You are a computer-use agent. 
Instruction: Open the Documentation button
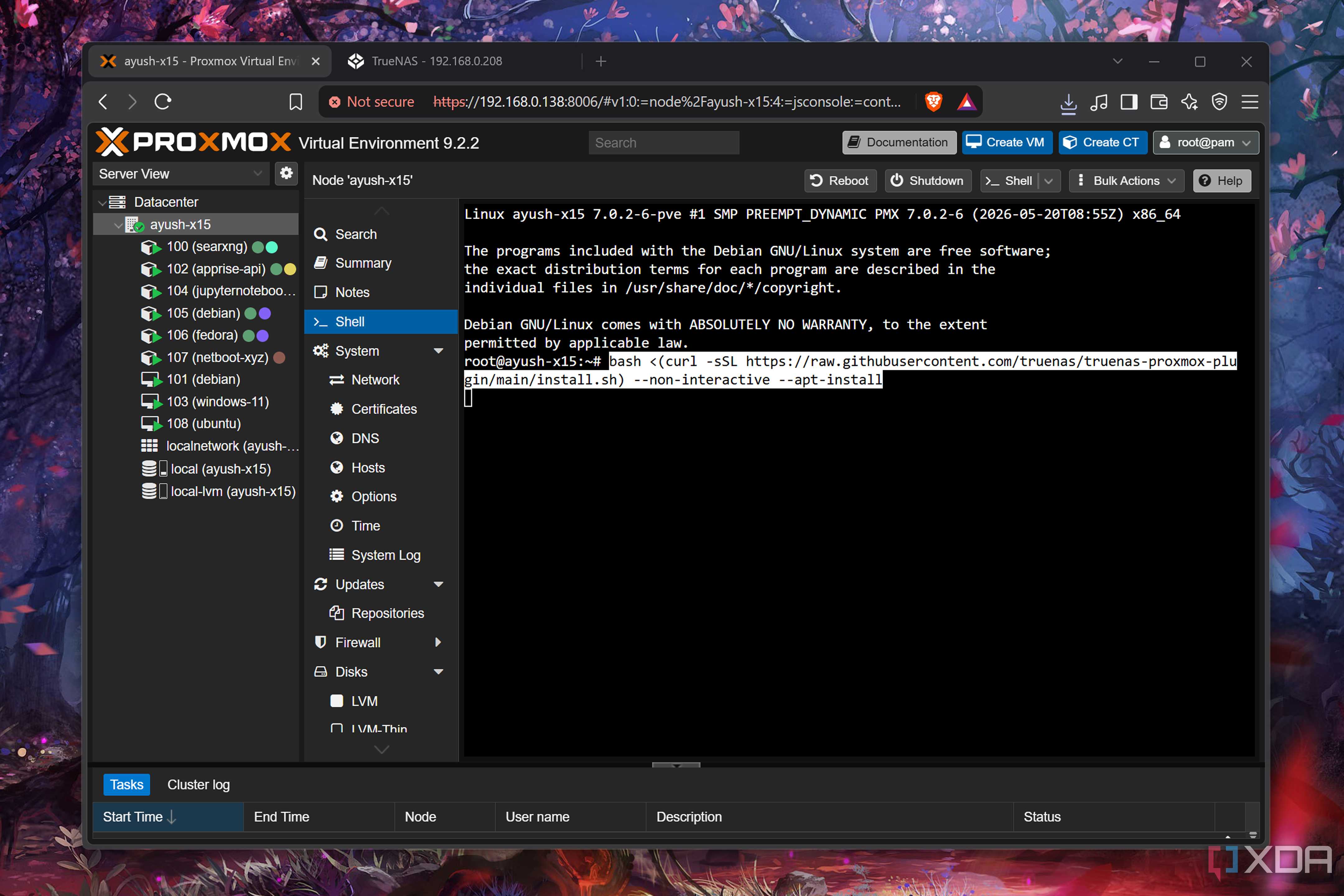(899, 142)
